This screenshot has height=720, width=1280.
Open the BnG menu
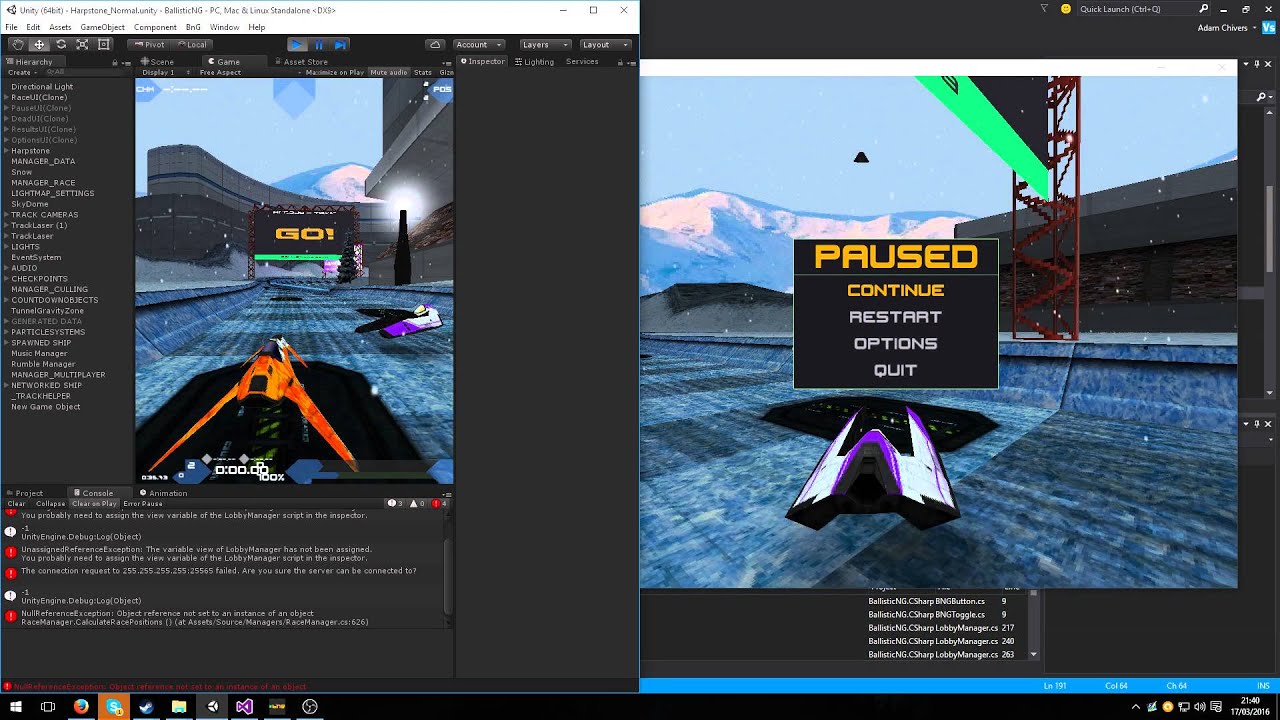tap(193, 27)
